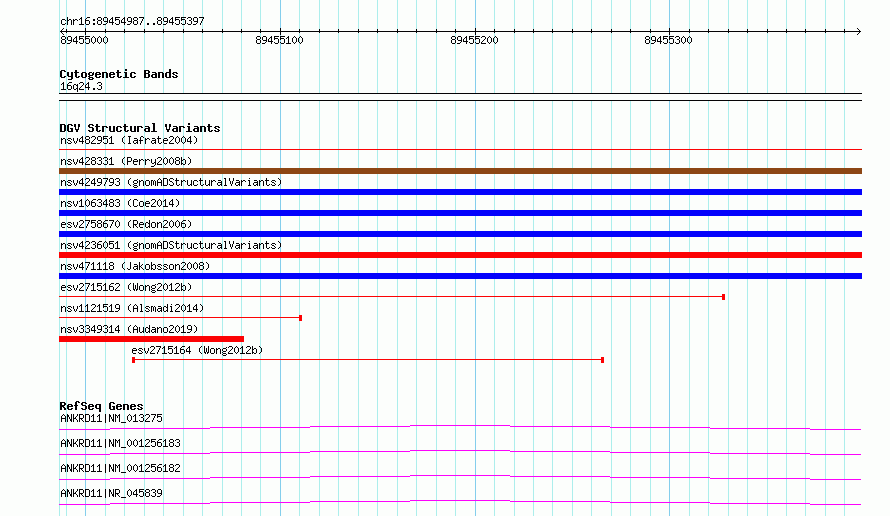
Task: Click the blue esv2758670 Redon2006 bar
Action: tap(460, 234)
